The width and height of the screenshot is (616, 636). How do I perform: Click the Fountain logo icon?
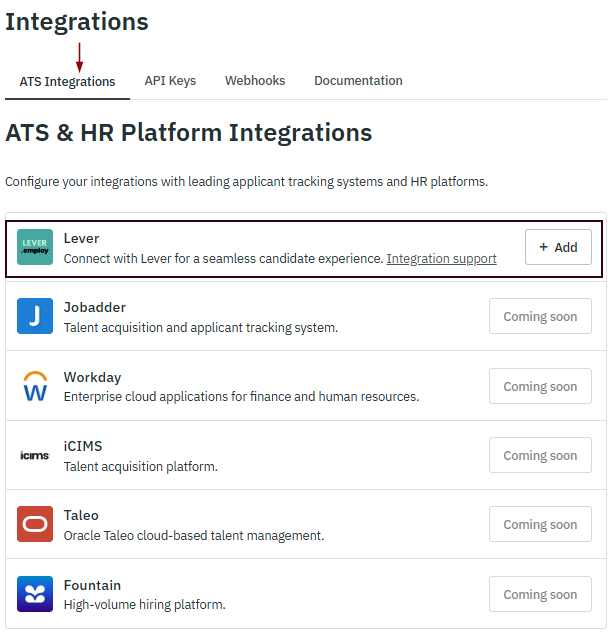[35, 594]
